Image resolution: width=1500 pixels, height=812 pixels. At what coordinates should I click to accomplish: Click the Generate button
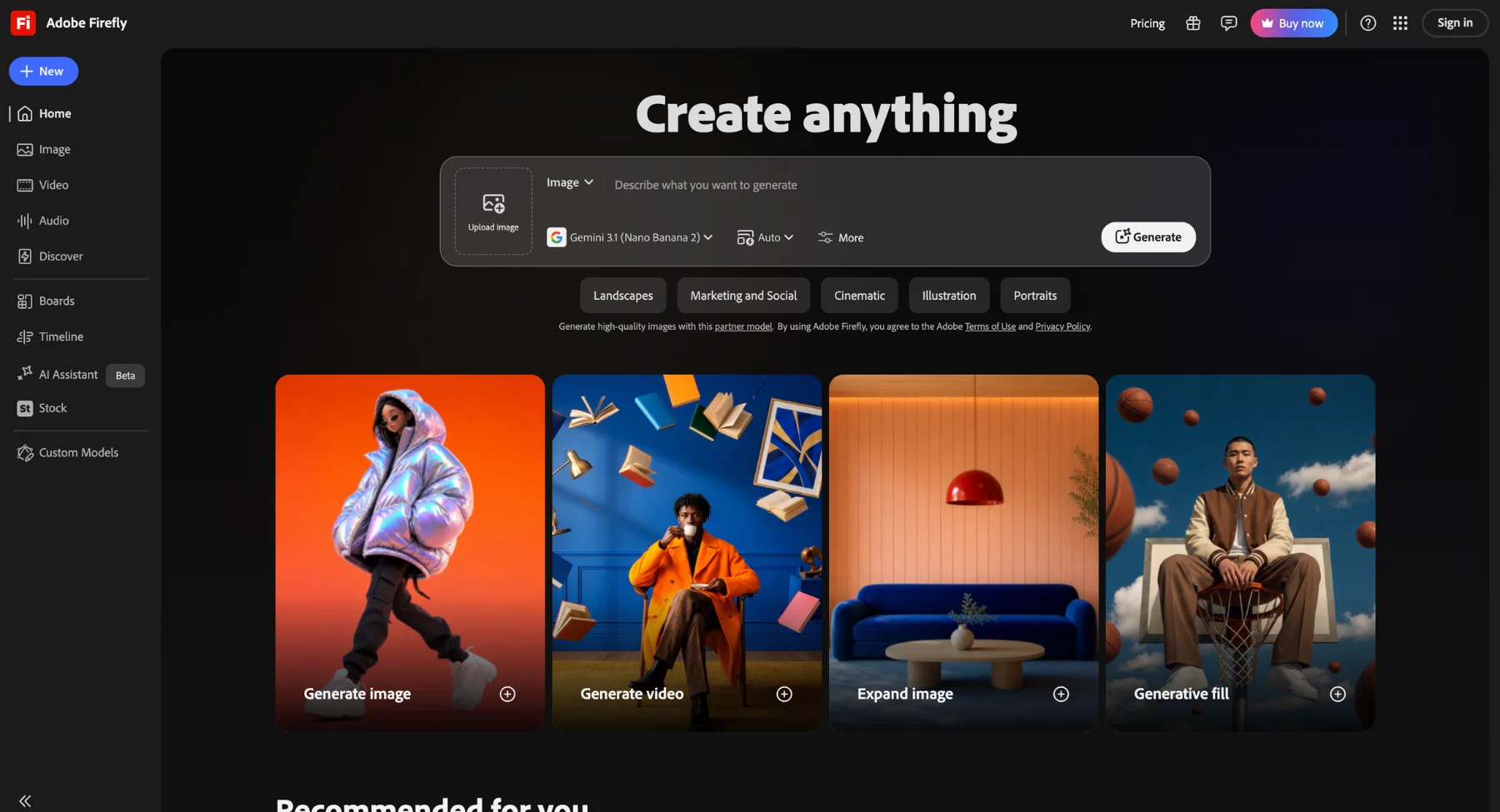pyautogui.click(x=1148, y=237)
